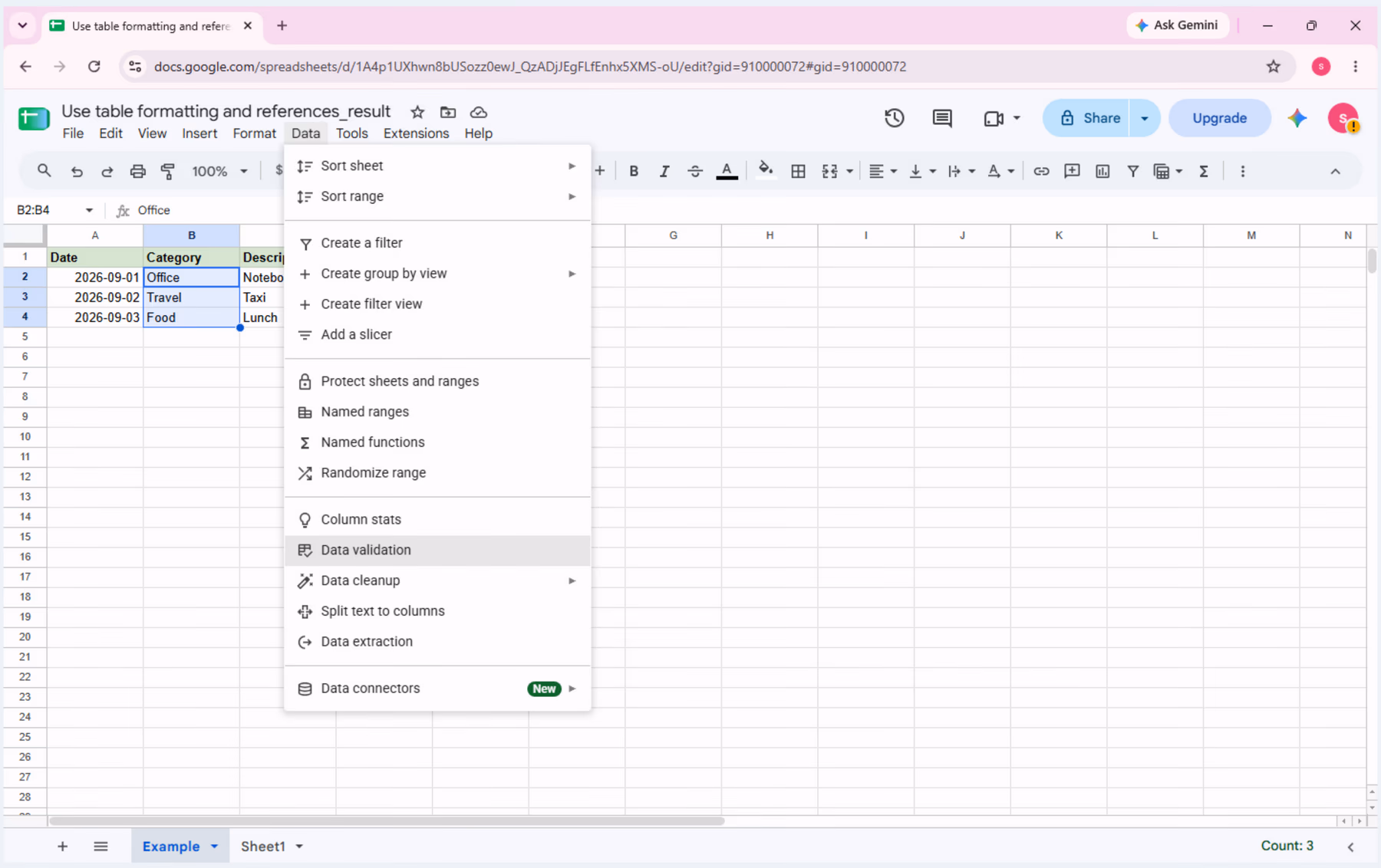Open Data connectors submenu
1381x868 pixels.
(437, 689)
